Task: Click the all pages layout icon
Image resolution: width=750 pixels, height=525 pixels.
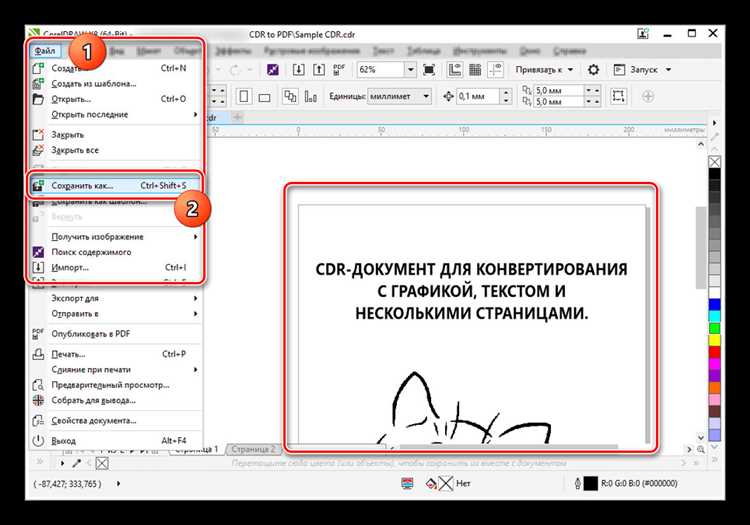Action: 290,97
